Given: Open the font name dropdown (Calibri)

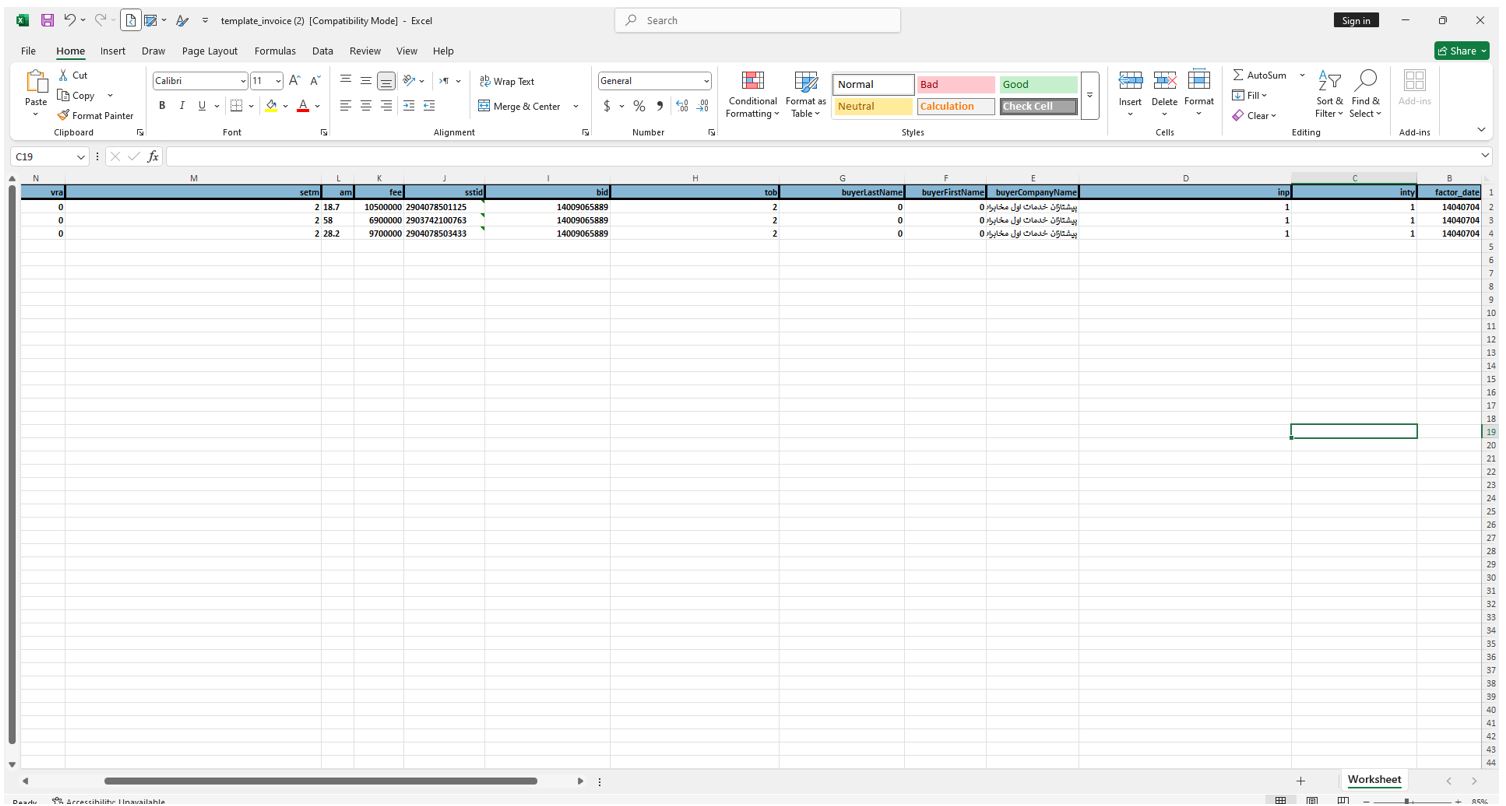Looking at the screenshot, I should click(243, 81).
